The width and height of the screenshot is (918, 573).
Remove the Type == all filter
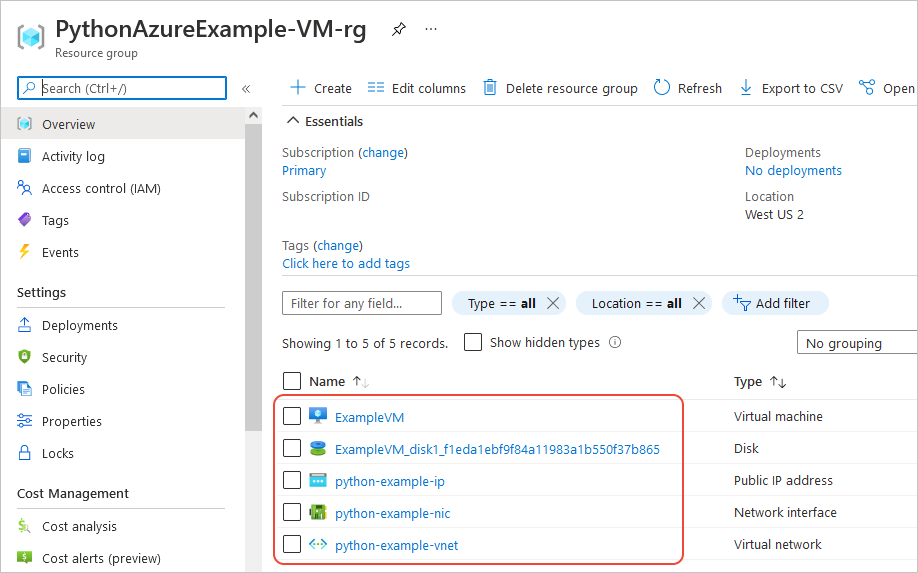553,303
